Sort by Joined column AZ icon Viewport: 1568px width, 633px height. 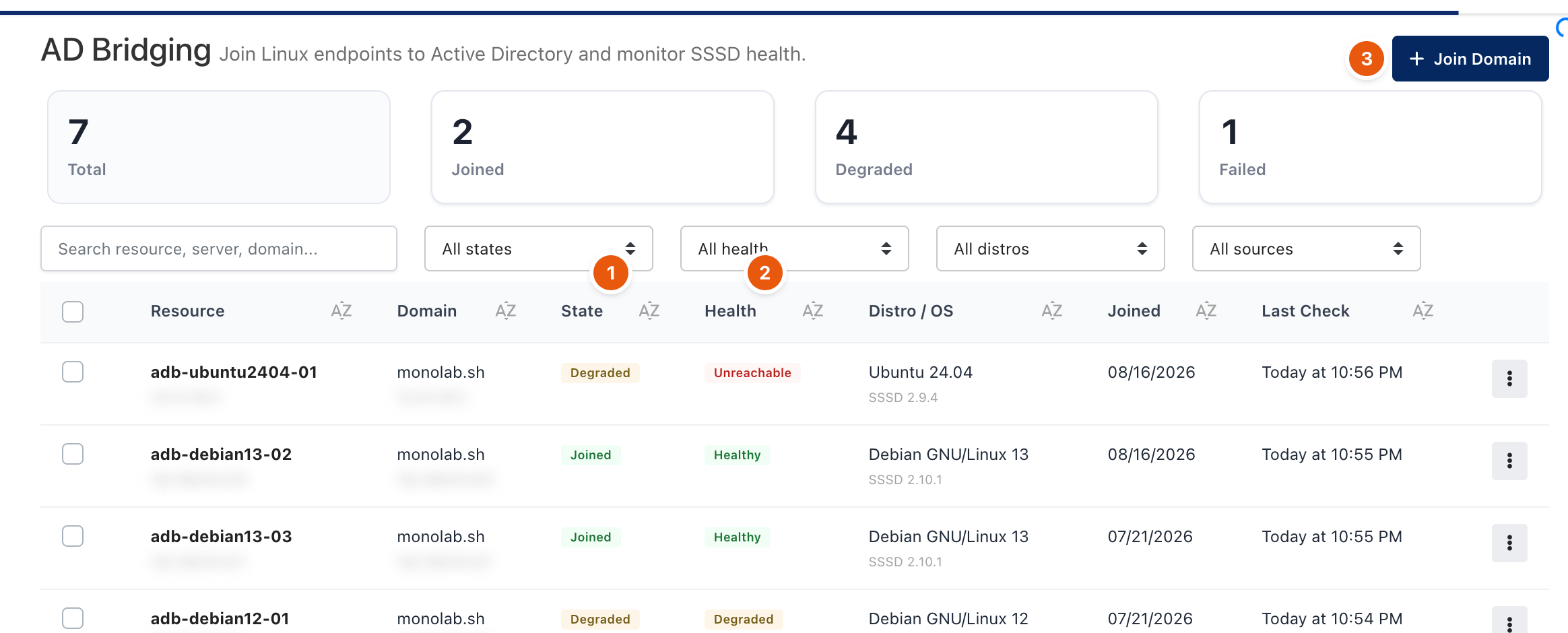coord(1207,311)
